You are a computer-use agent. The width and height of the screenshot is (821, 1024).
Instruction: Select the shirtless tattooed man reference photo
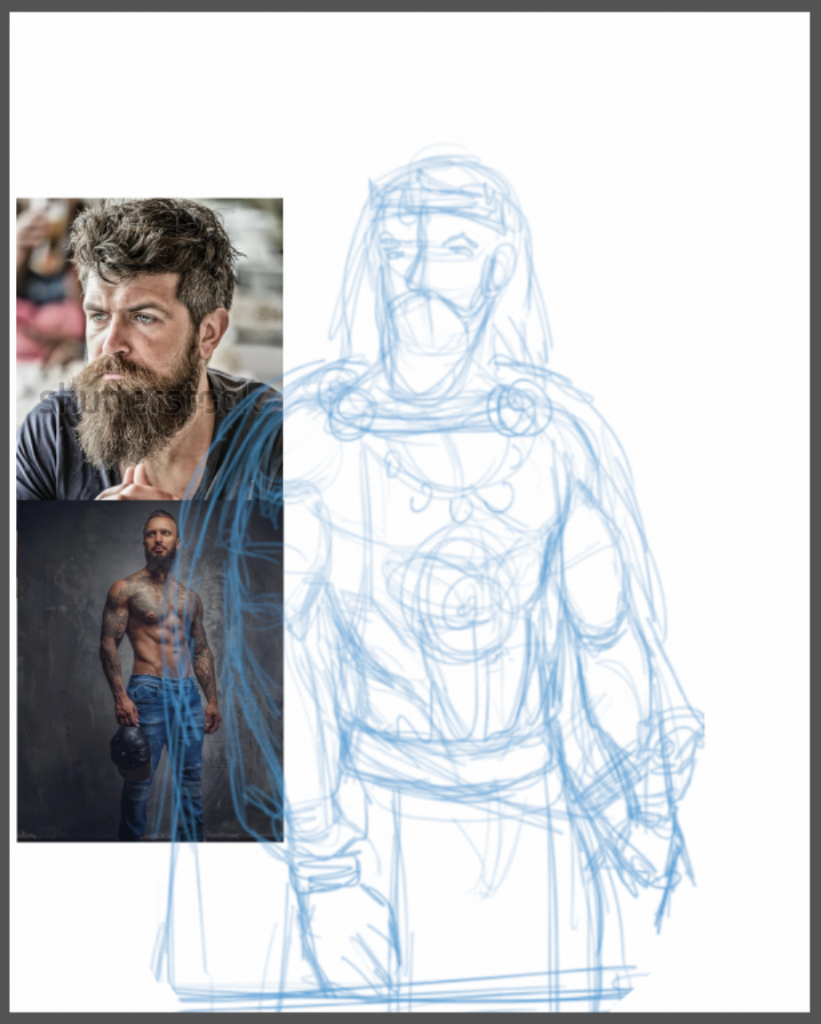point(150,671)
